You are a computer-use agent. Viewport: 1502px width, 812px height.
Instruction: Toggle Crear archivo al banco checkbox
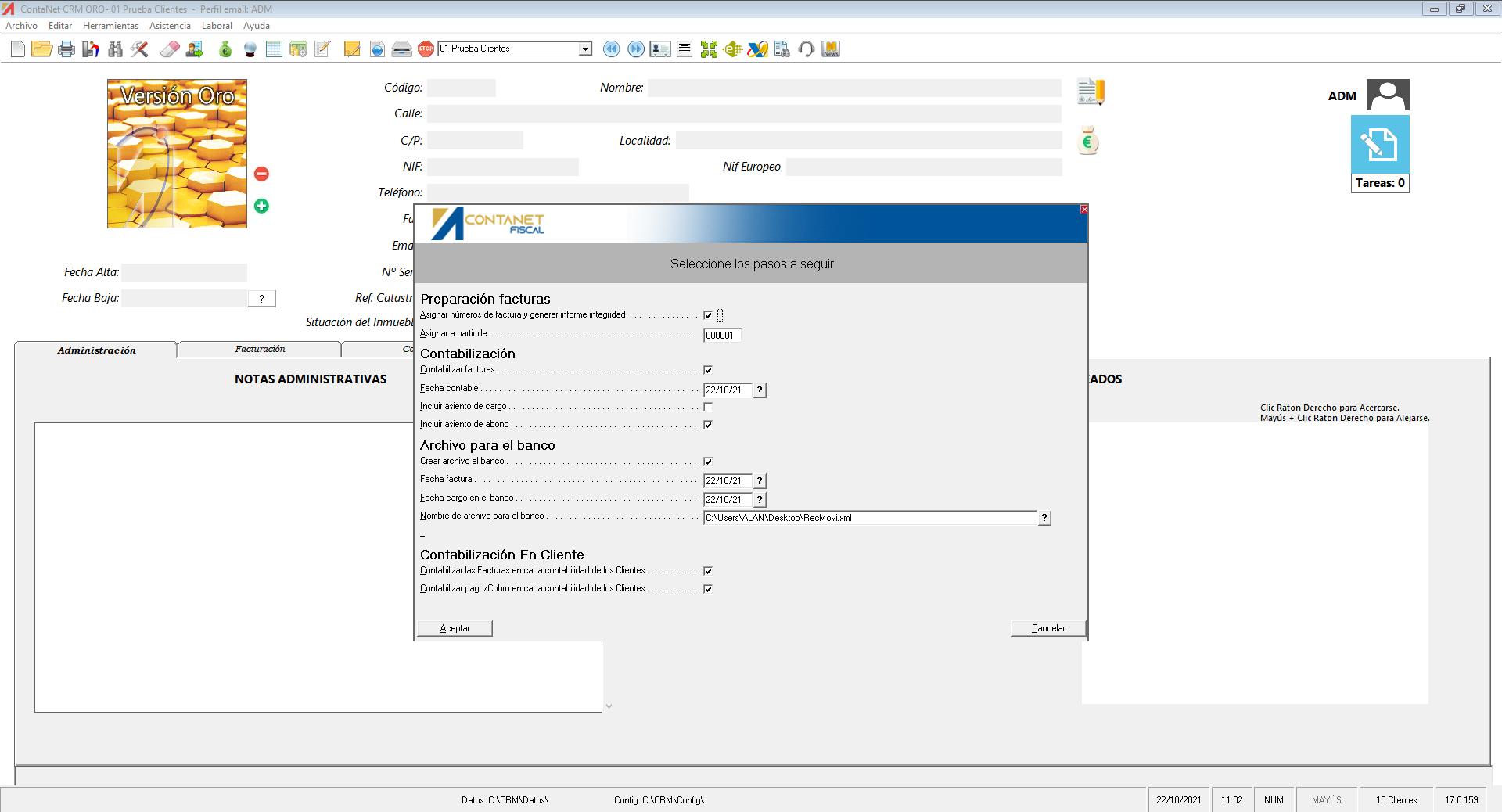coord(708,462)
